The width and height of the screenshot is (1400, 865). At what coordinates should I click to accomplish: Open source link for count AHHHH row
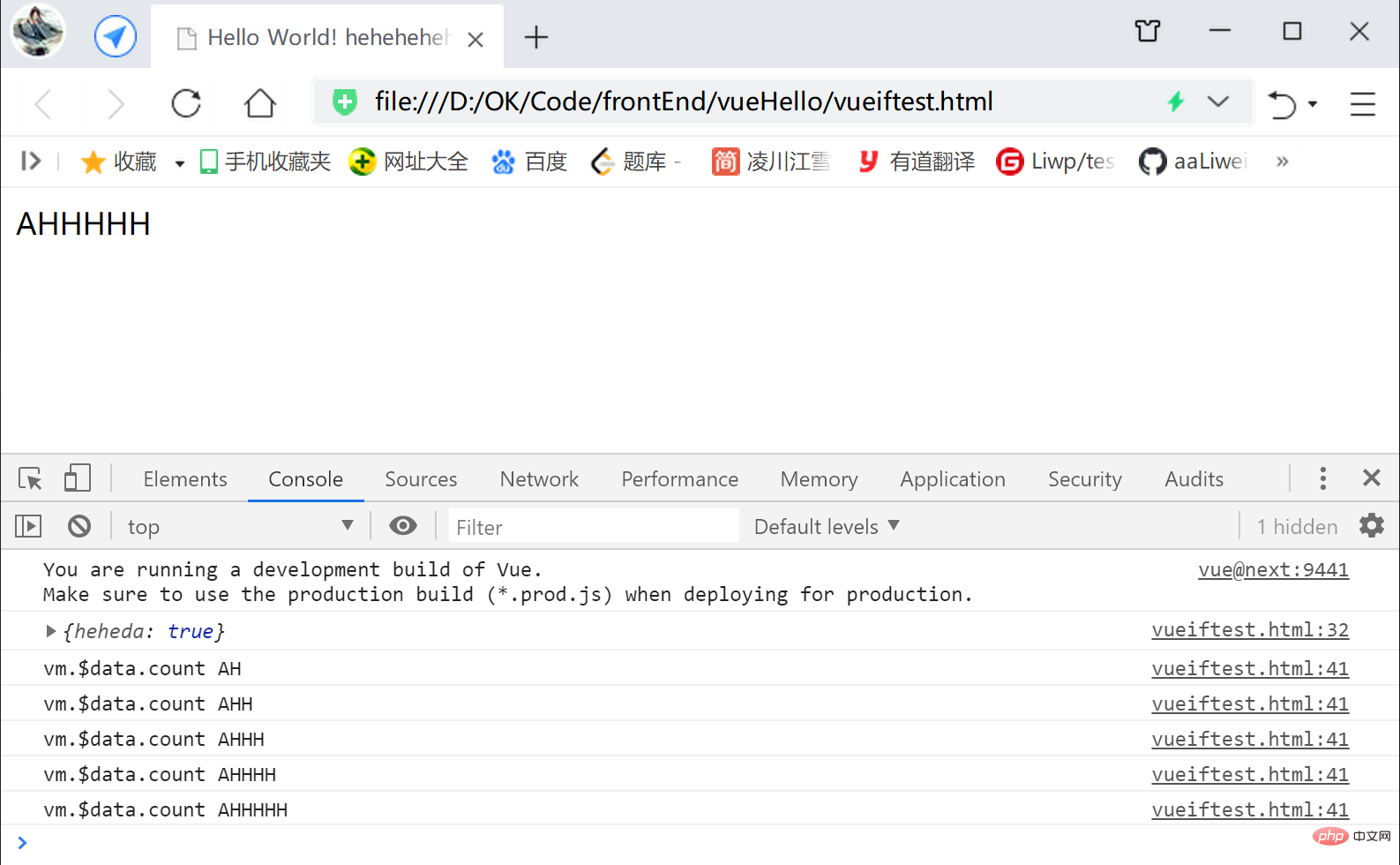coord(1250,775)
